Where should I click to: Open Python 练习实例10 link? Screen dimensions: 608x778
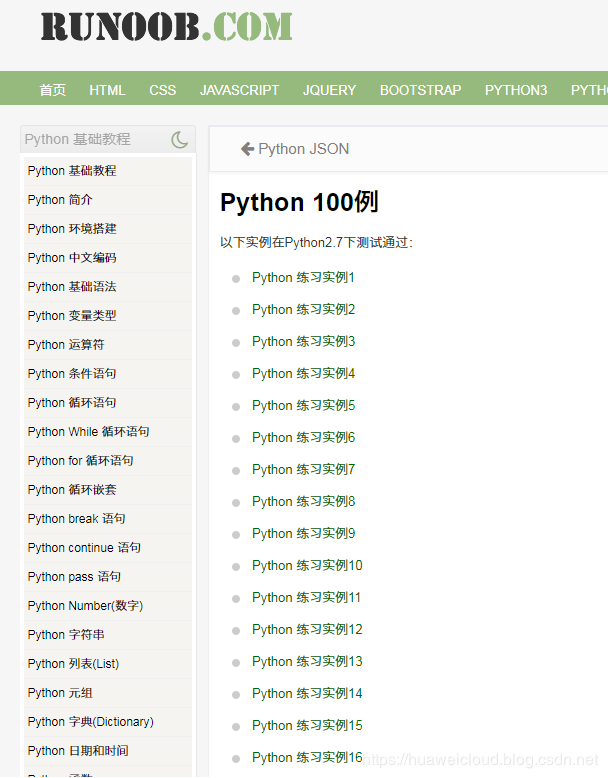point(307,566)
